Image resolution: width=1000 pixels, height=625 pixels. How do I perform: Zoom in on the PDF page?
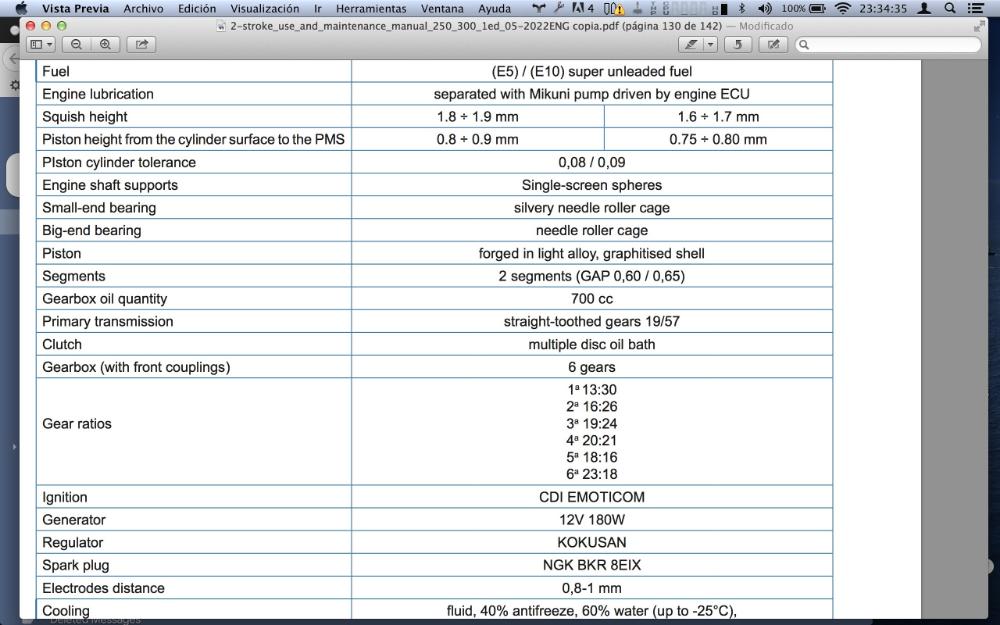pyautogui.click(x=105, y=45)
